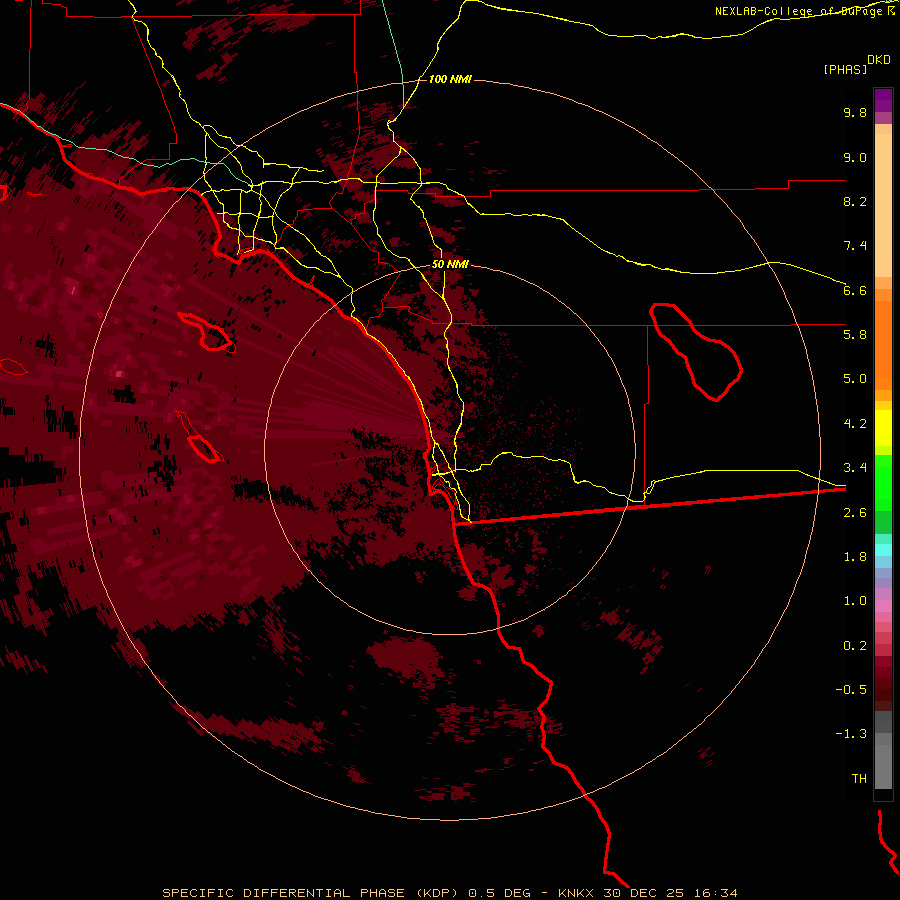Click the 1.8 legend label
This screenshot has height=900, width=900.
(x=855, y=557)
